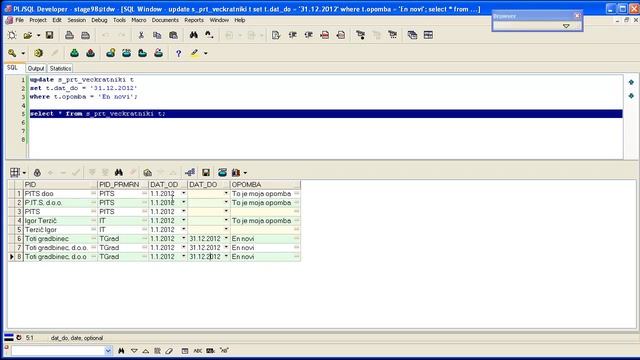Click the PID_PRMRN column header

[x=123, y=184]
